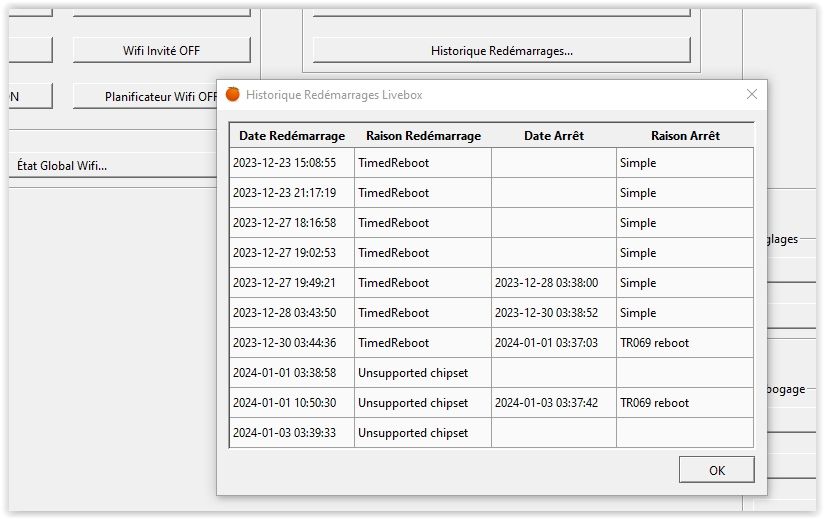Click the Wifi Invité OFF button
Screen dimensions: 824x519
[161, 50]
